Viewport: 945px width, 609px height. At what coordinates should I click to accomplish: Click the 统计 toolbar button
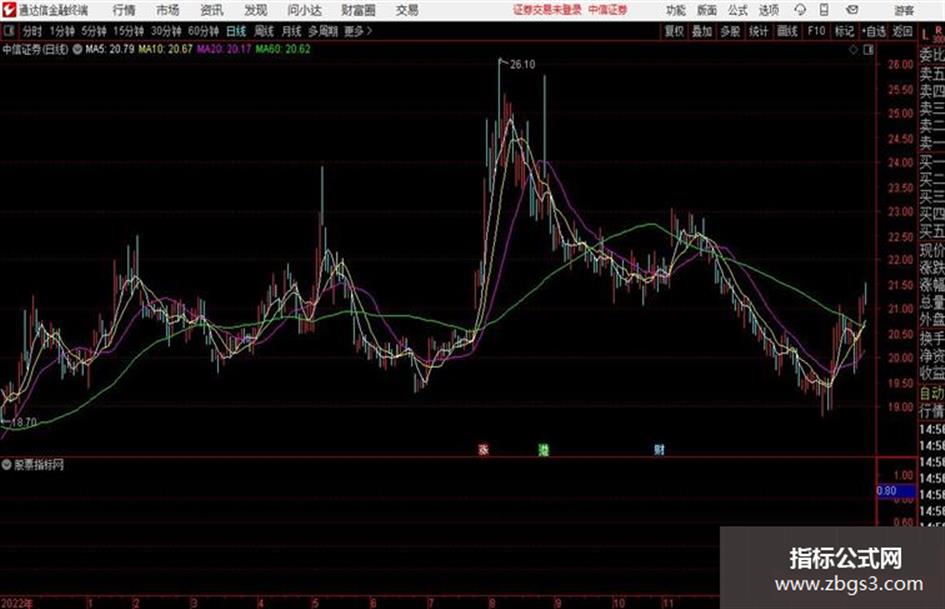758,31
